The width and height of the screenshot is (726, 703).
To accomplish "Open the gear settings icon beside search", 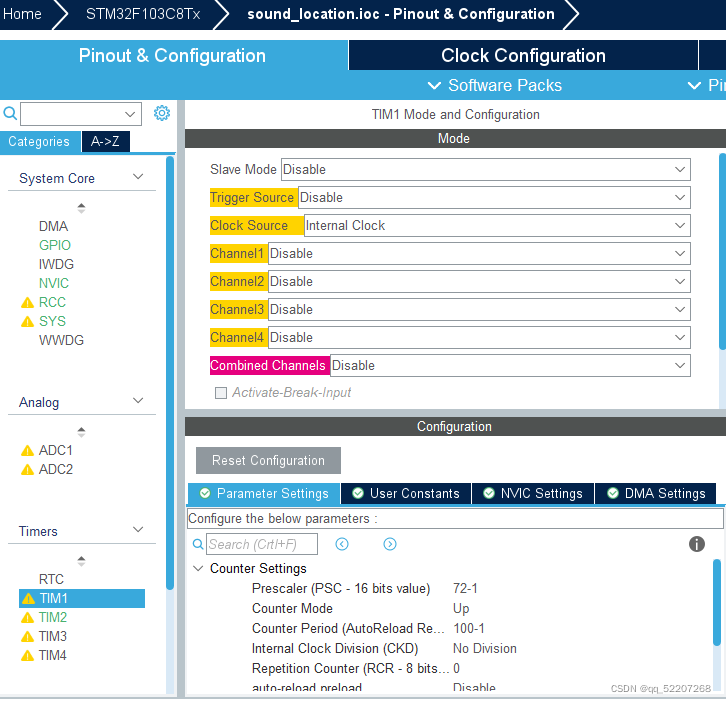I will pyautogui.click(x=162, y=113).
